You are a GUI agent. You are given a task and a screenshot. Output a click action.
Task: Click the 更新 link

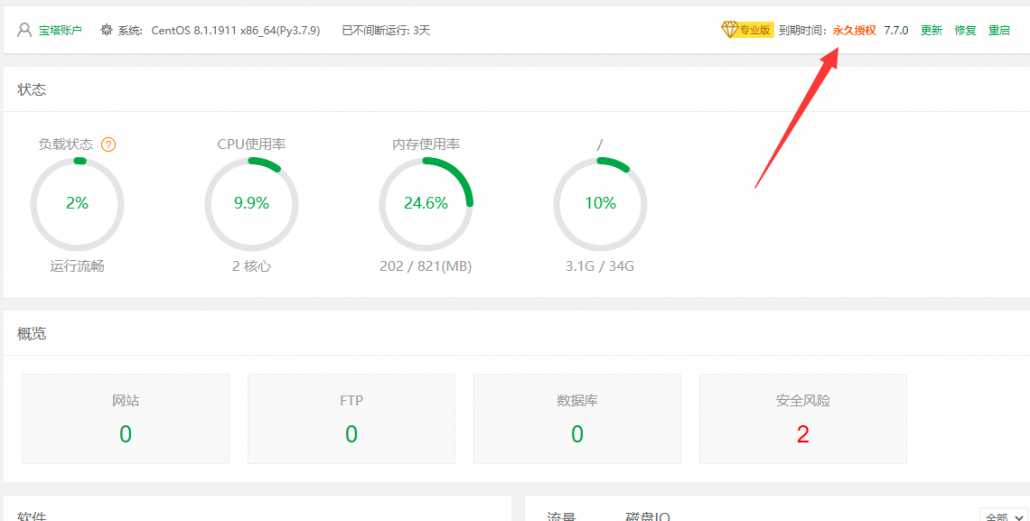[x=931, y=30]
